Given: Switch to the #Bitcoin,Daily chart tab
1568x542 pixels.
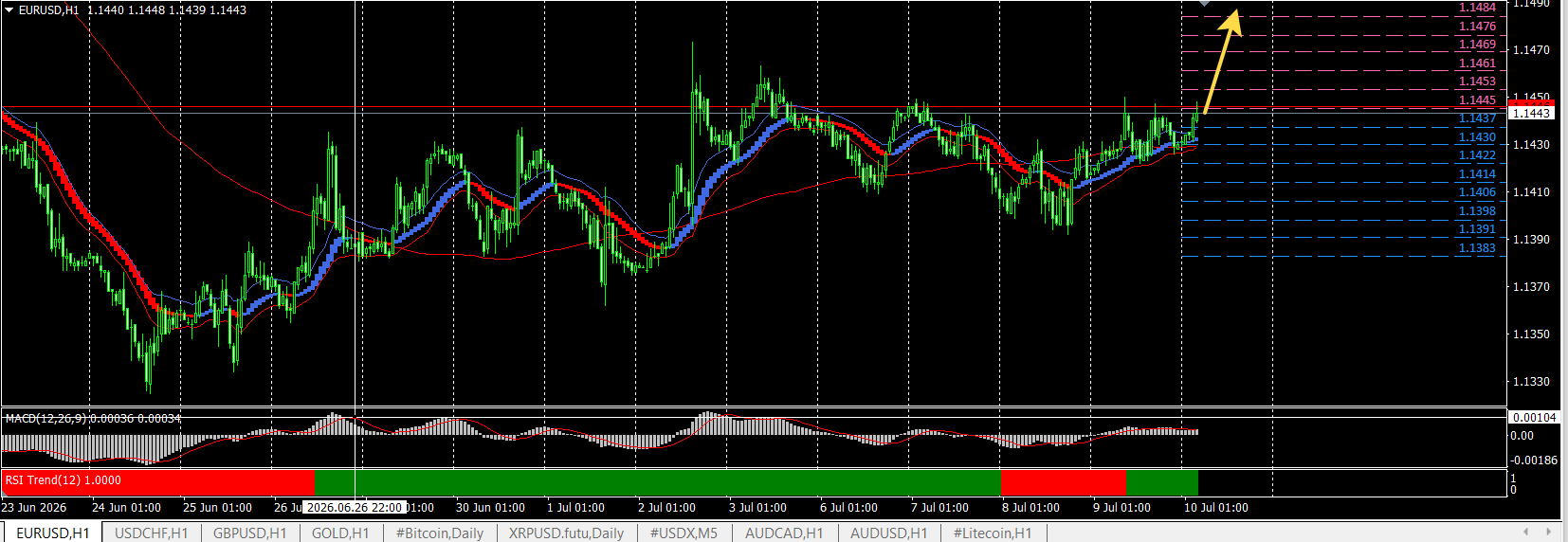Looking at the screenshot, I should pos(440,533).
